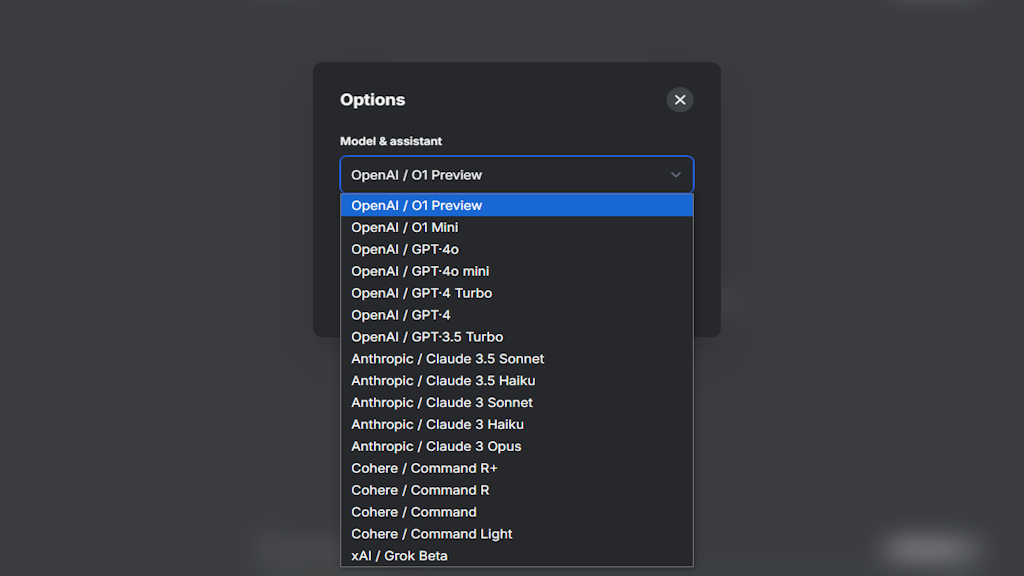Pick OpenAI / GPT-3.5 Turbo

(517, 337)
